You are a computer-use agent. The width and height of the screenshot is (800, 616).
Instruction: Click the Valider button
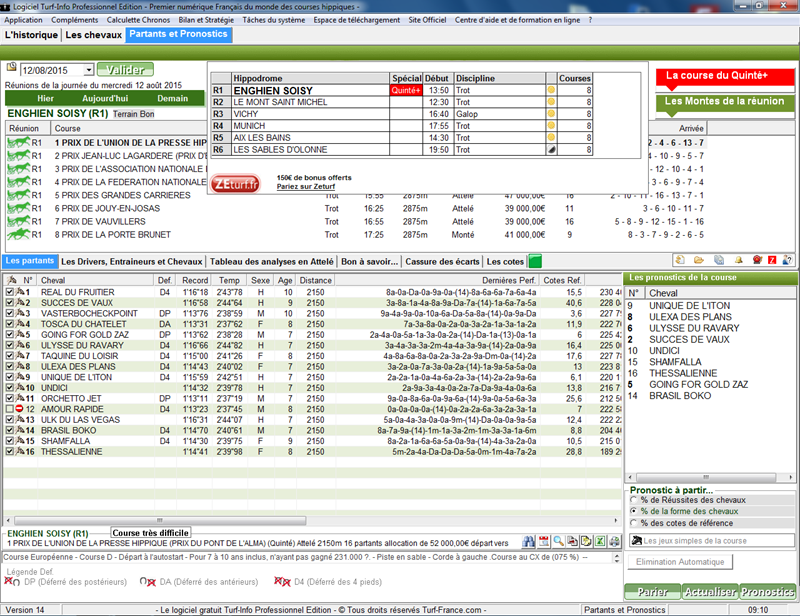[126, 69]
